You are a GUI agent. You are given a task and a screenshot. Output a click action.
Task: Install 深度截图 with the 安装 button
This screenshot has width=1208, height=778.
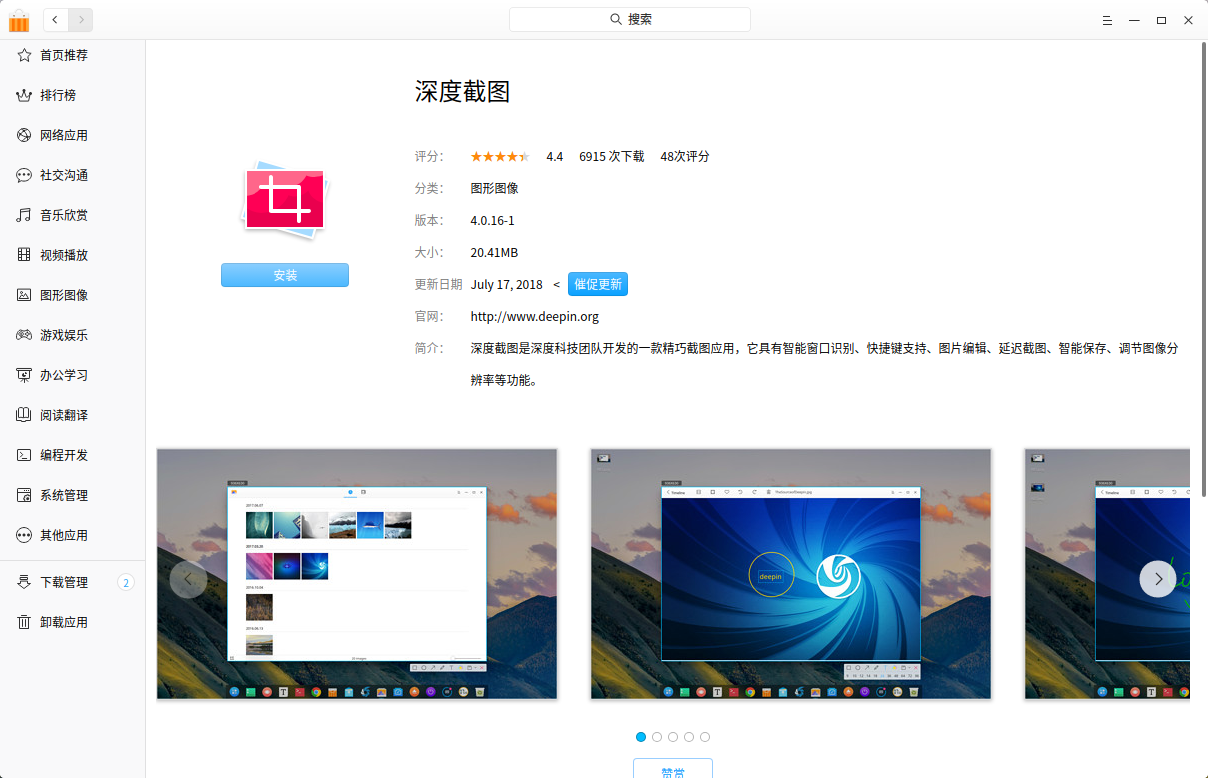point(285,275)
